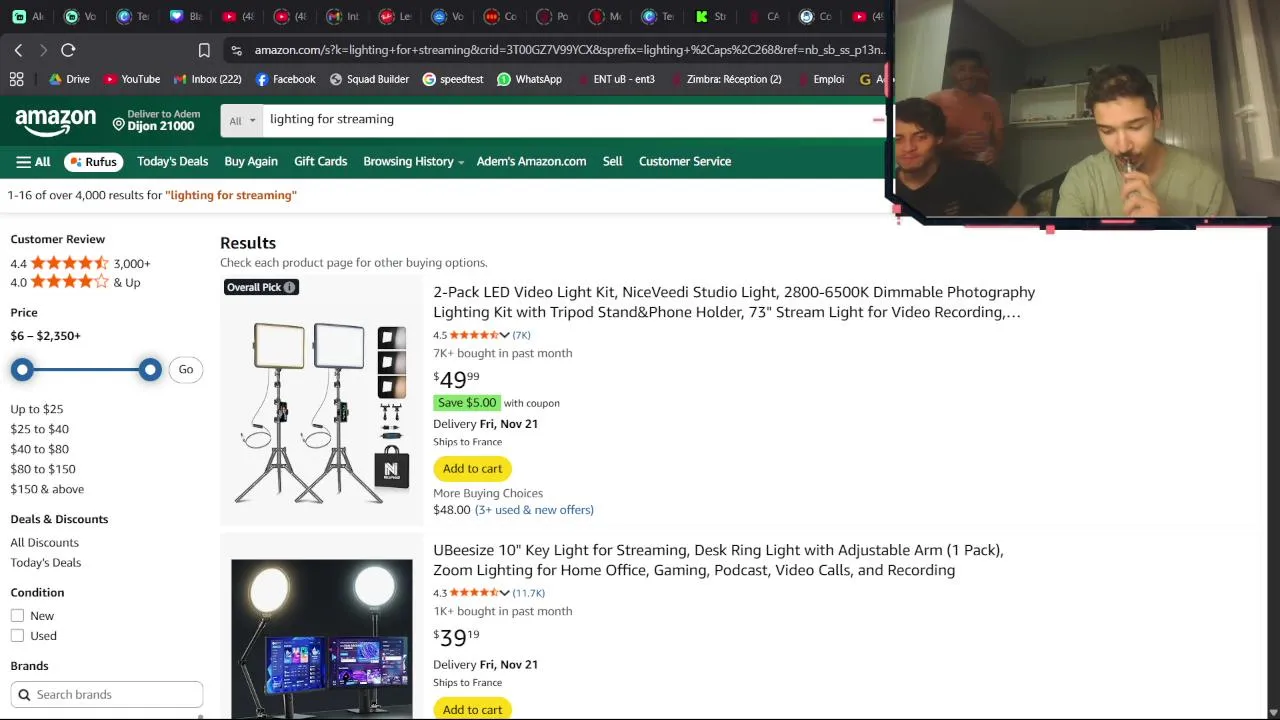The height and width of the screenshot is (720, 1280).
Task: Open the Inbox (222) Gmail bookmark
Action: tap(207, 79)
